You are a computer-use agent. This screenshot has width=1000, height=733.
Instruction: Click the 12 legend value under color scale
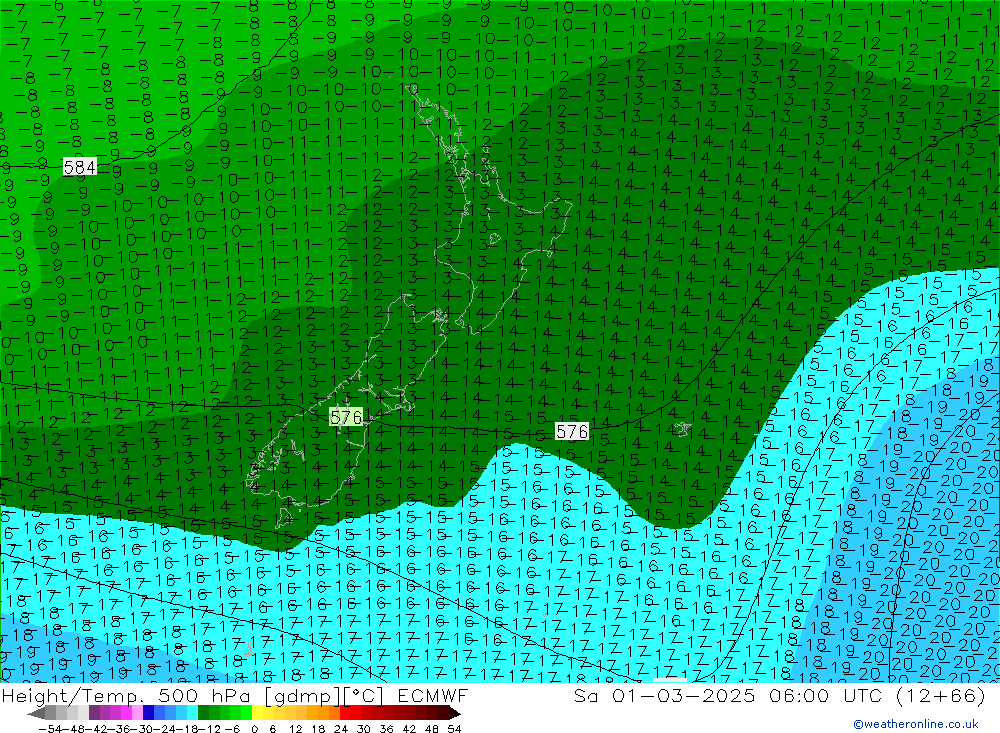[295, 729]
